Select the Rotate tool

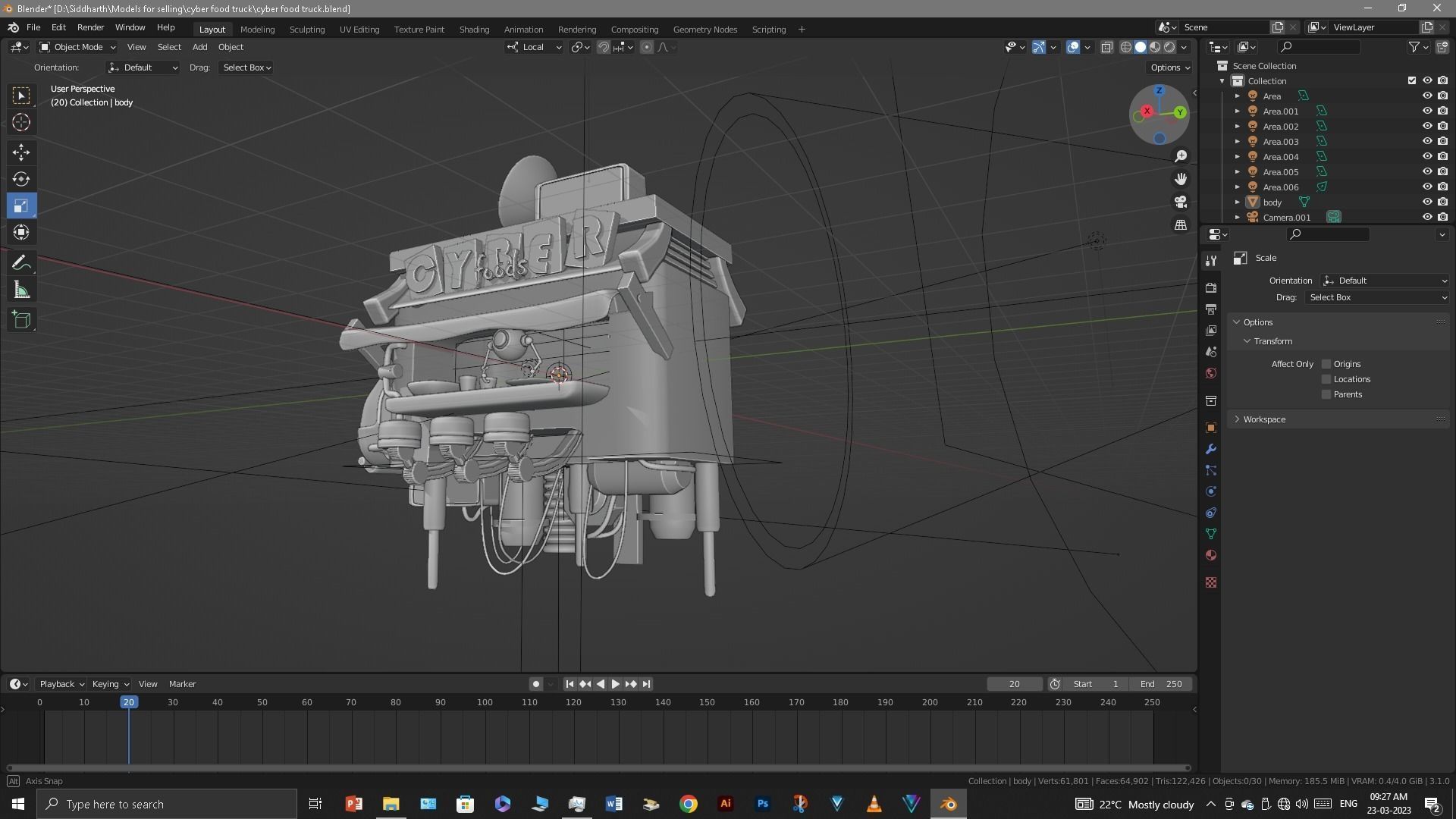coord(21,179)
